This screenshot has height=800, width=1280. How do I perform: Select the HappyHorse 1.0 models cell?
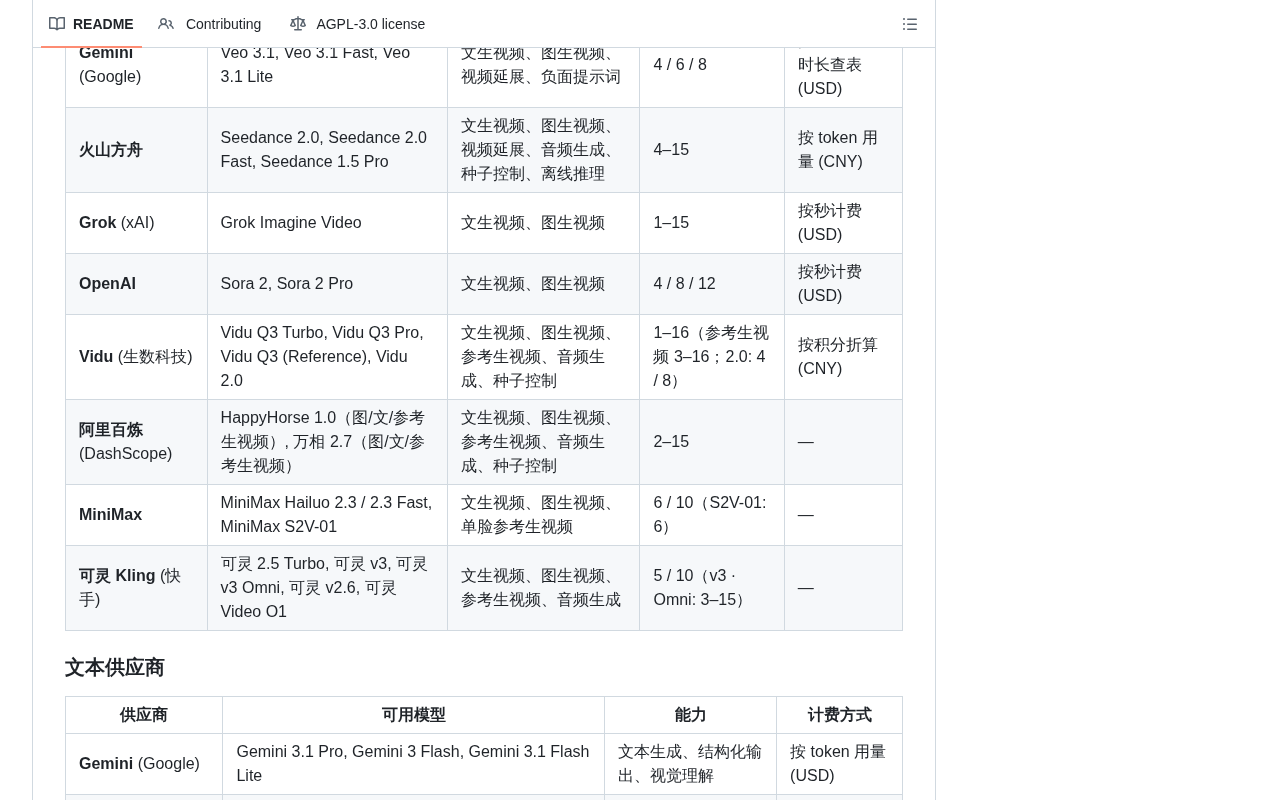(327, 442)
